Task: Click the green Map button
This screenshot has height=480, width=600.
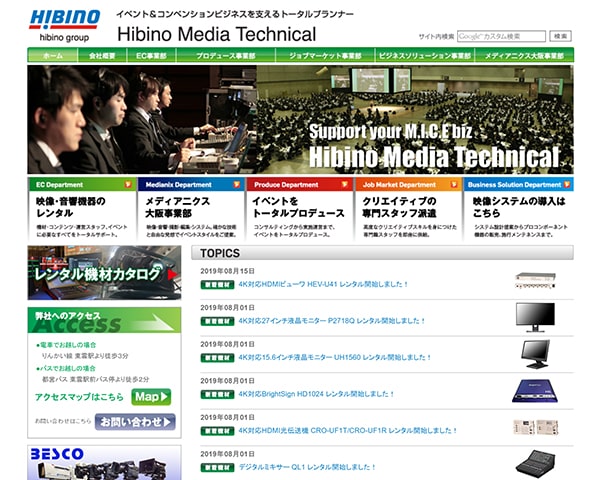Action: [151, 397]
